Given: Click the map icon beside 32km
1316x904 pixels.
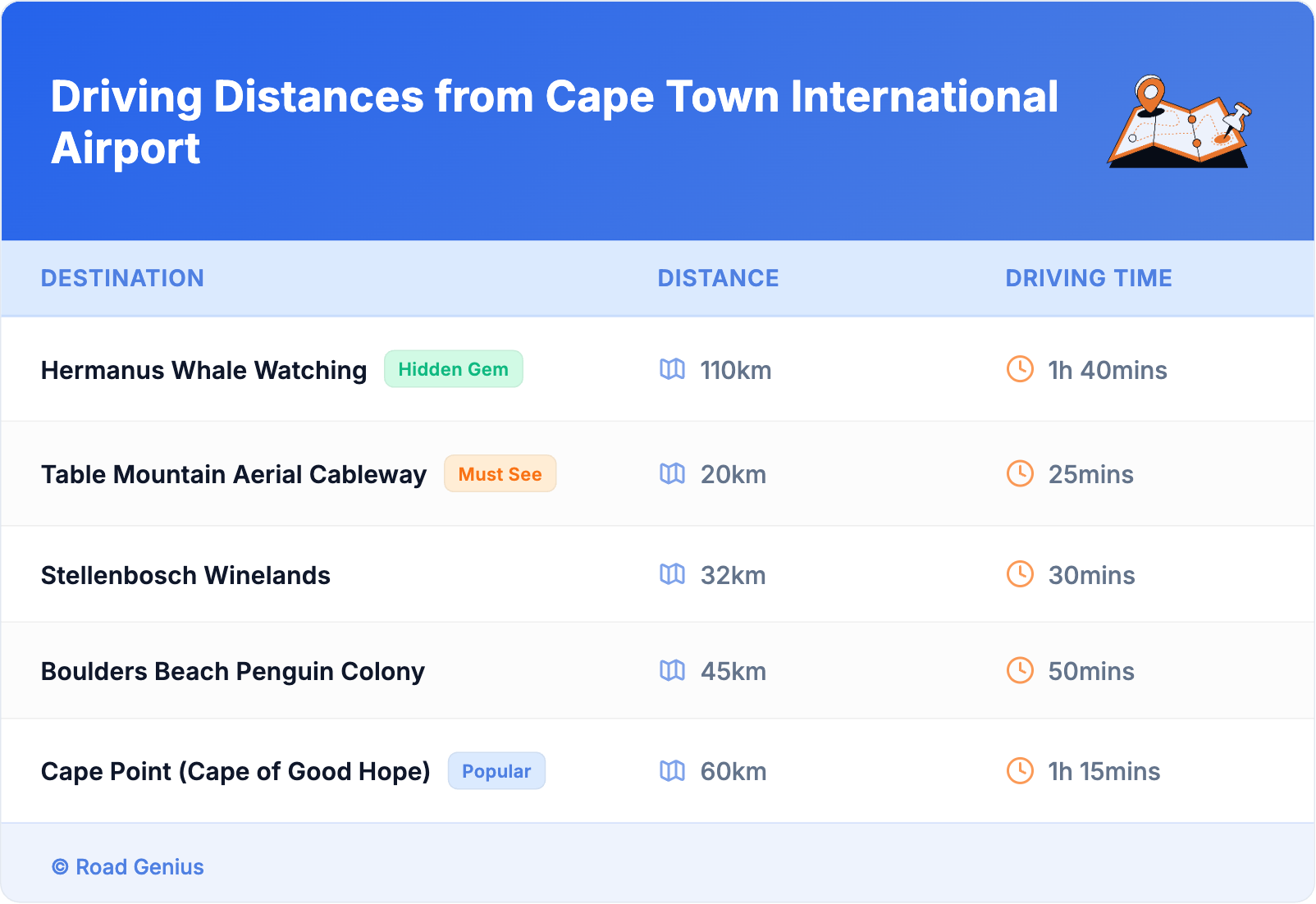Looking at the screenshot, I should pos(672,574).
